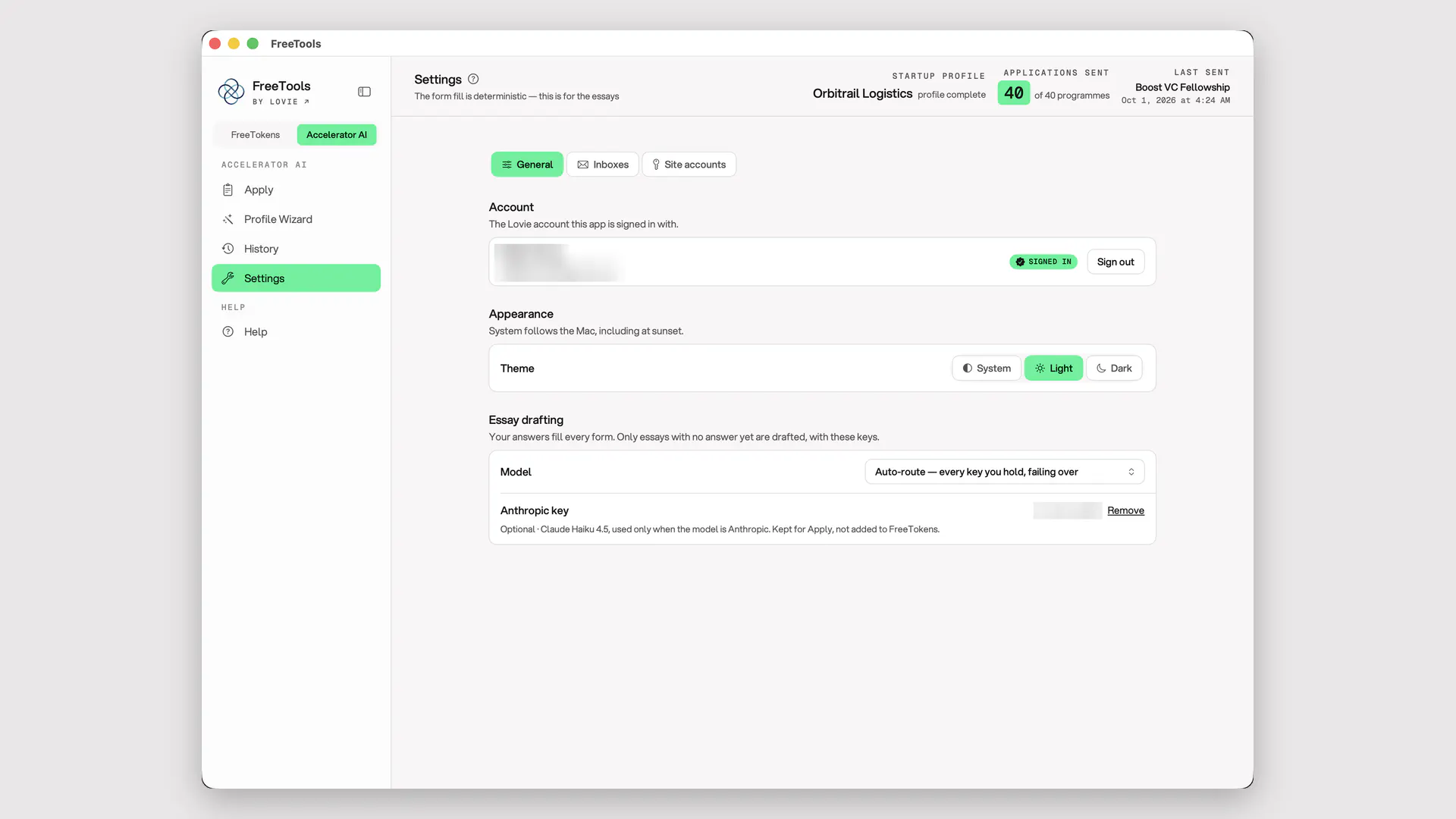Click the 'of 40 programmes' text
Viewport: 1456px width, 819px height.
pos(1072,96)
